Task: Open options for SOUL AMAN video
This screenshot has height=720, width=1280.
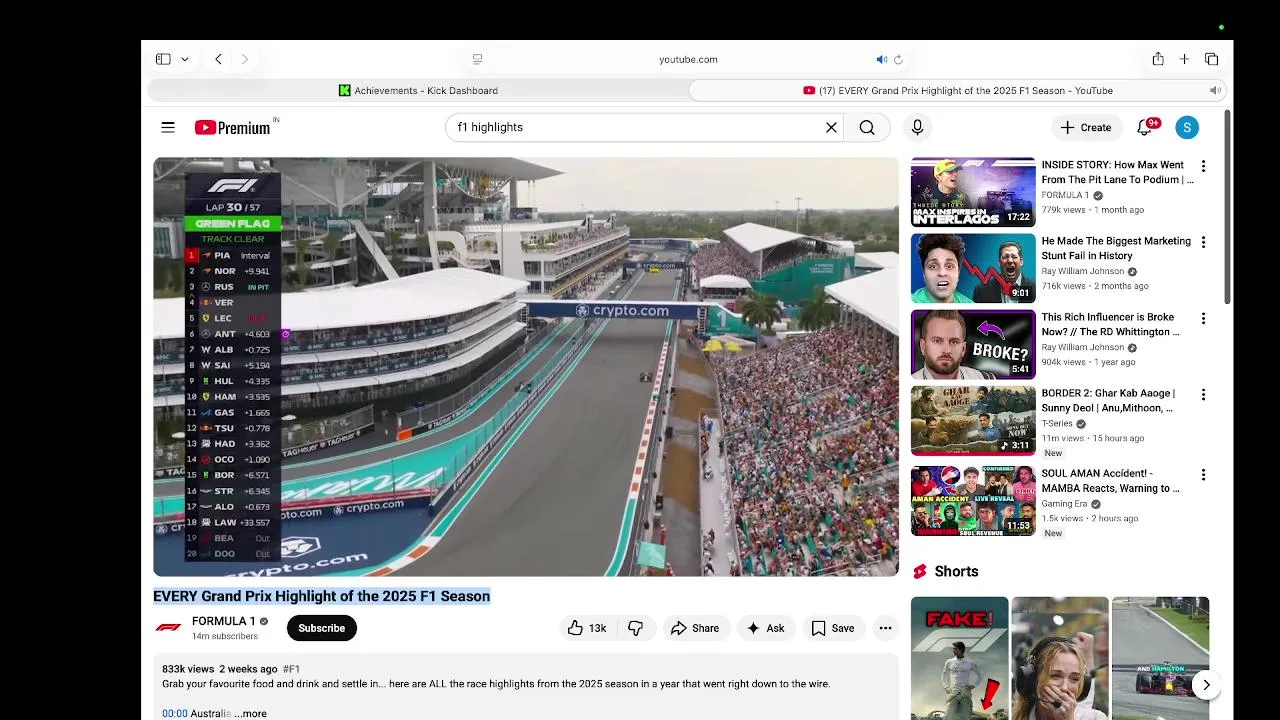Action: (x=1203, y=474)
